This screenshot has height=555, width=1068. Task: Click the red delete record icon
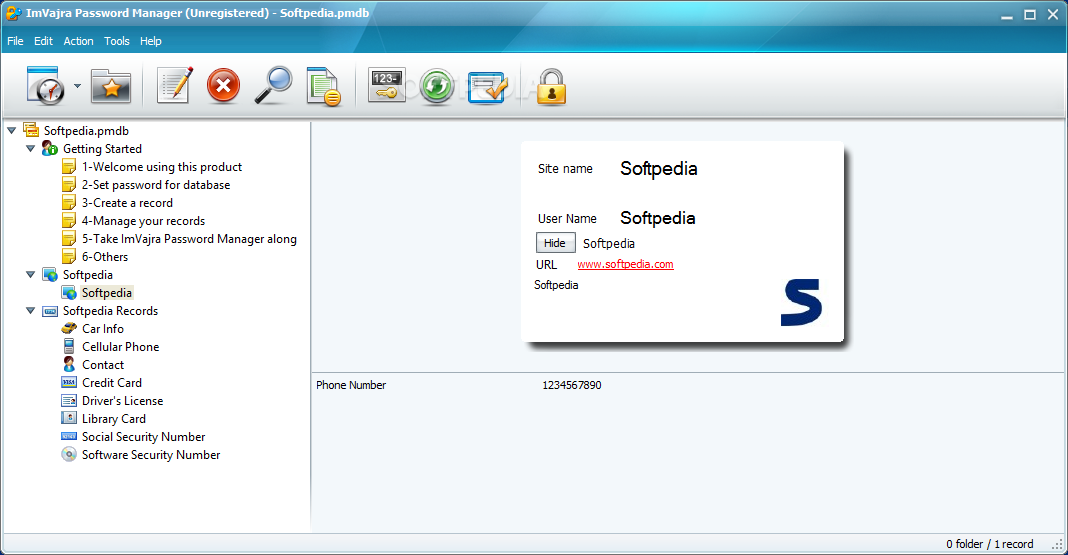(223, 86)
